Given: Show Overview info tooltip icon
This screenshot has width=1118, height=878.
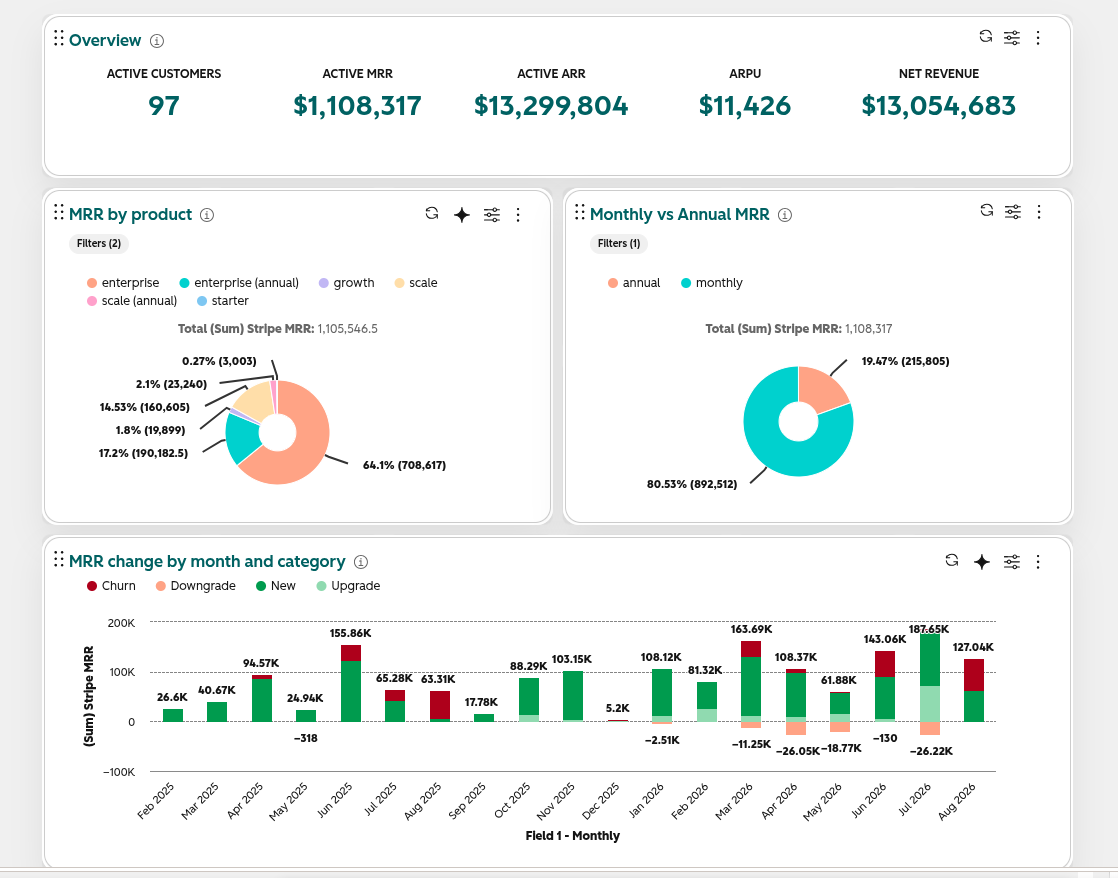Looking at the screenshot, I should (x=157, y=41).
